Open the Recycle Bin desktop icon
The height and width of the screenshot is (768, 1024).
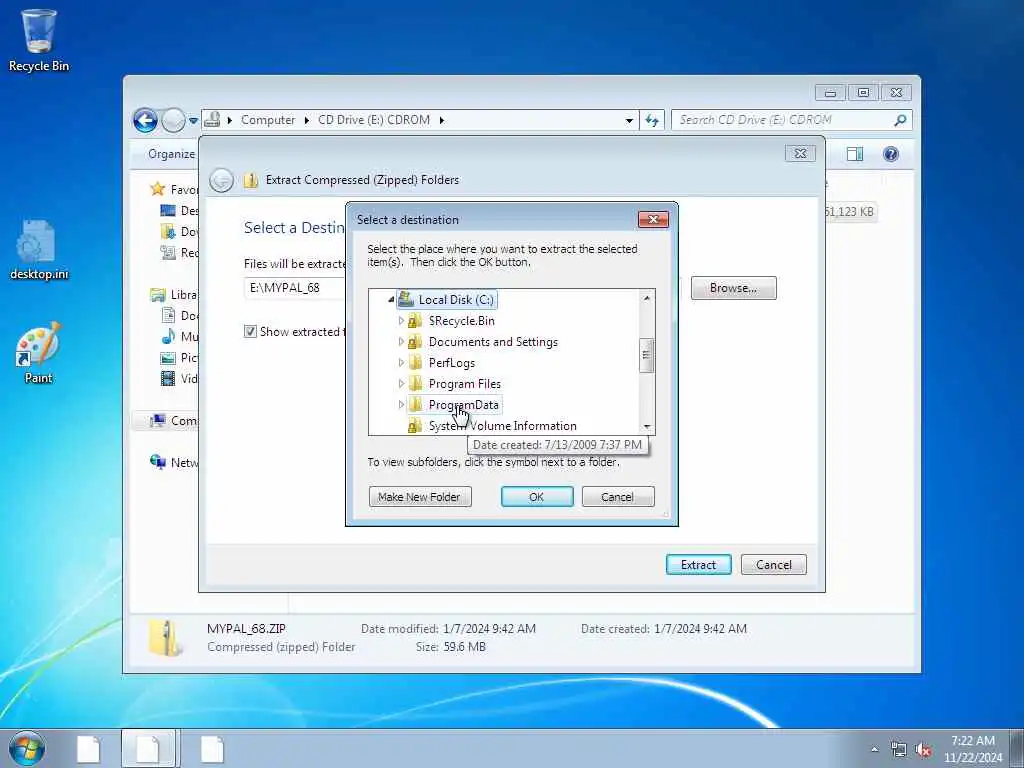point(39,39)
